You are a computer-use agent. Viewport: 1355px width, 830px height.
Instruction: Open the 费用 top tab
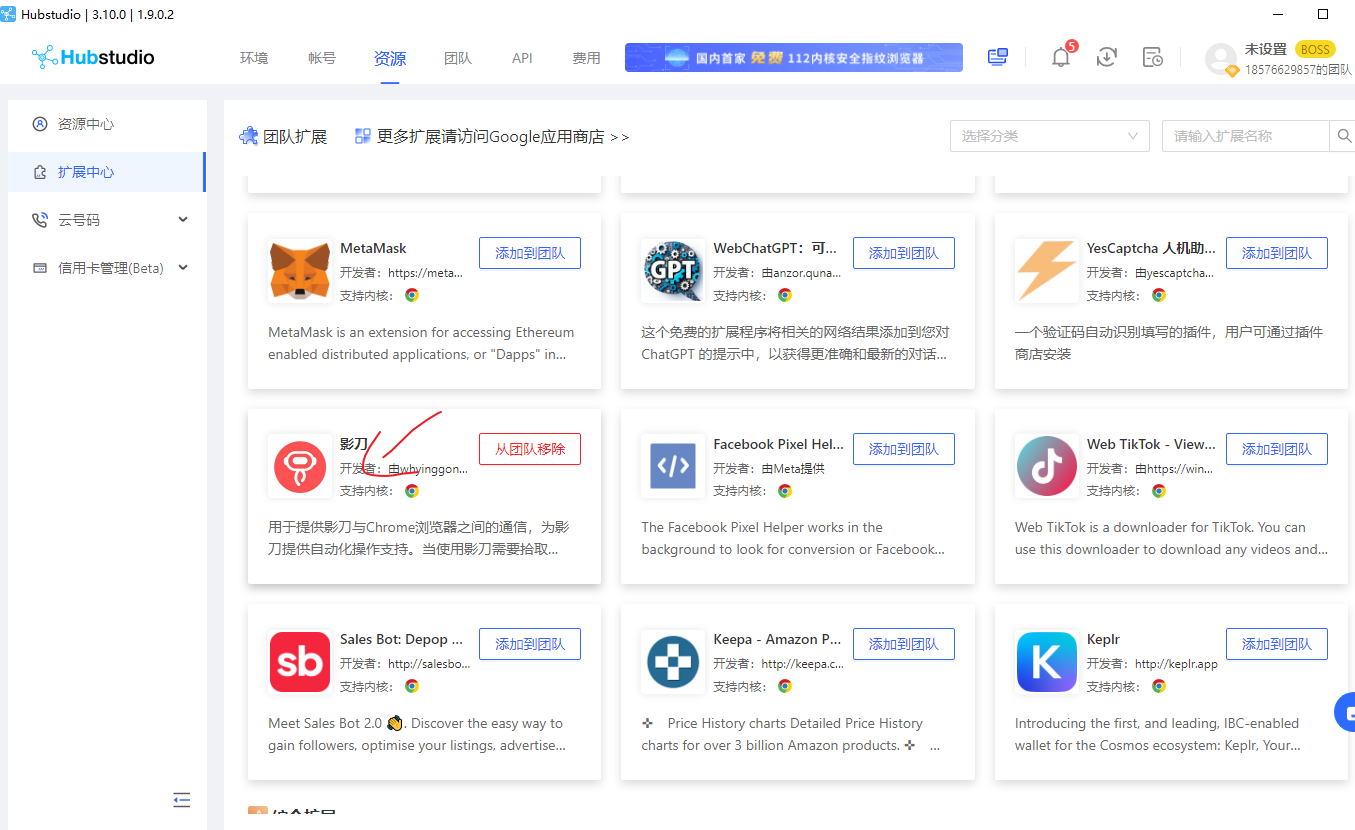coord(586,58)
